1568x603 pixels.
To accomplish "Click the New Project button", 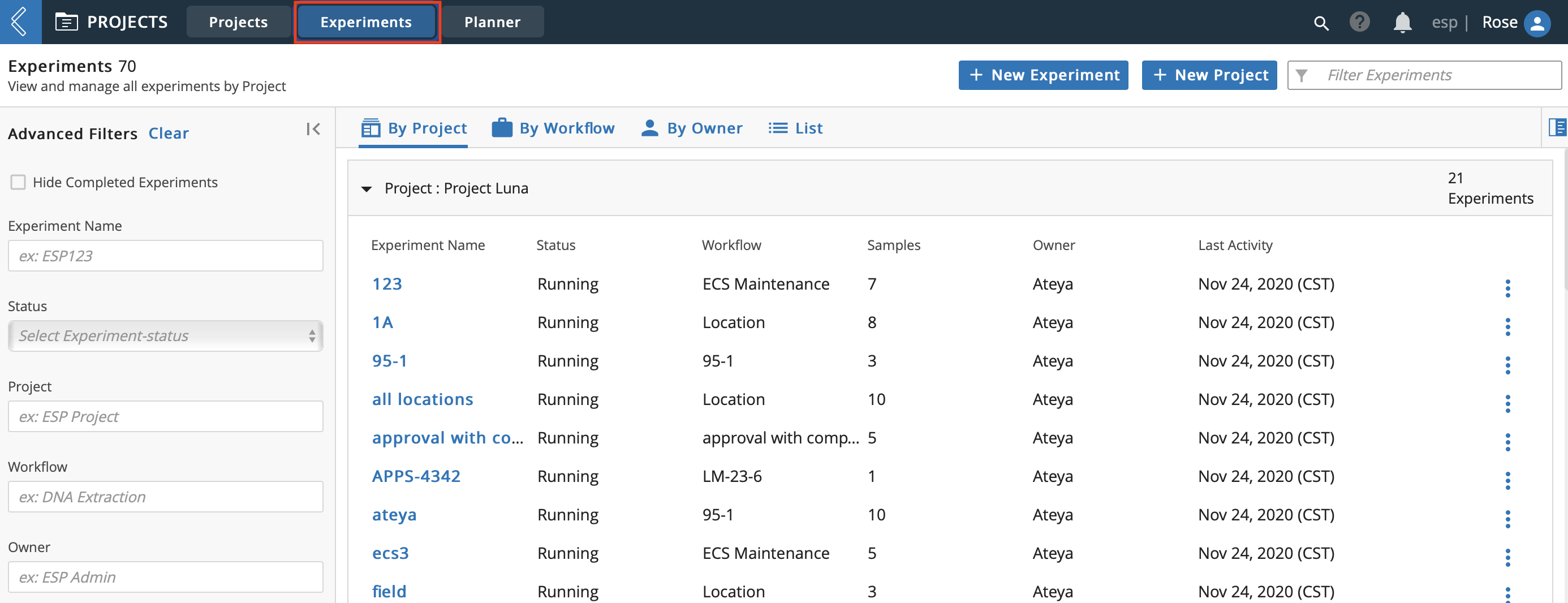I will click(x=1209, y=75).
